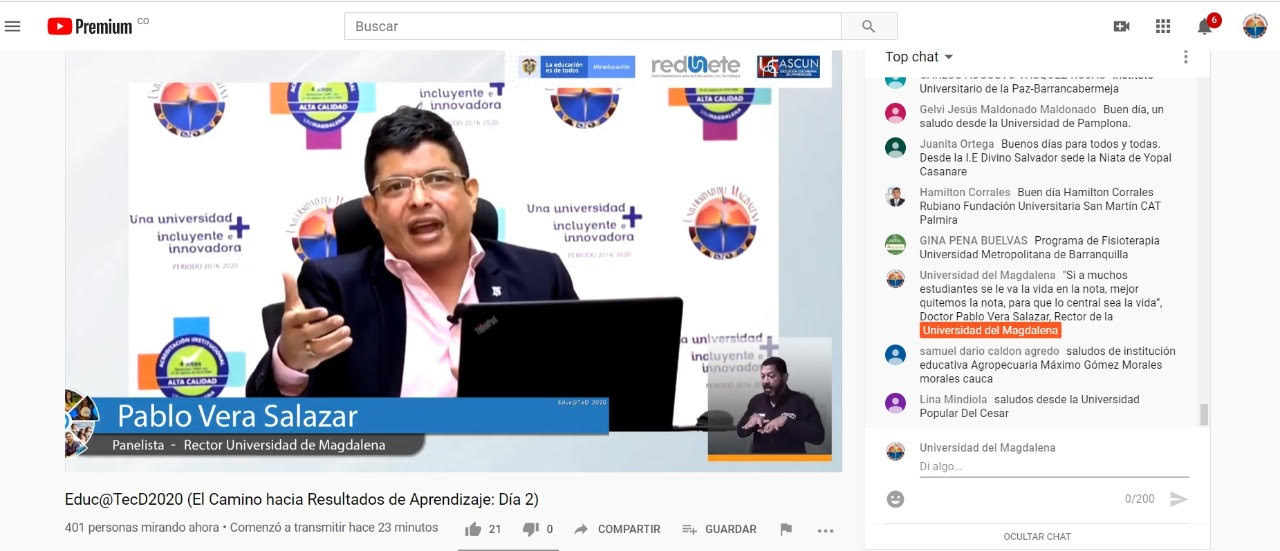Open the account avatar menu

click(x=1254, y=26)
